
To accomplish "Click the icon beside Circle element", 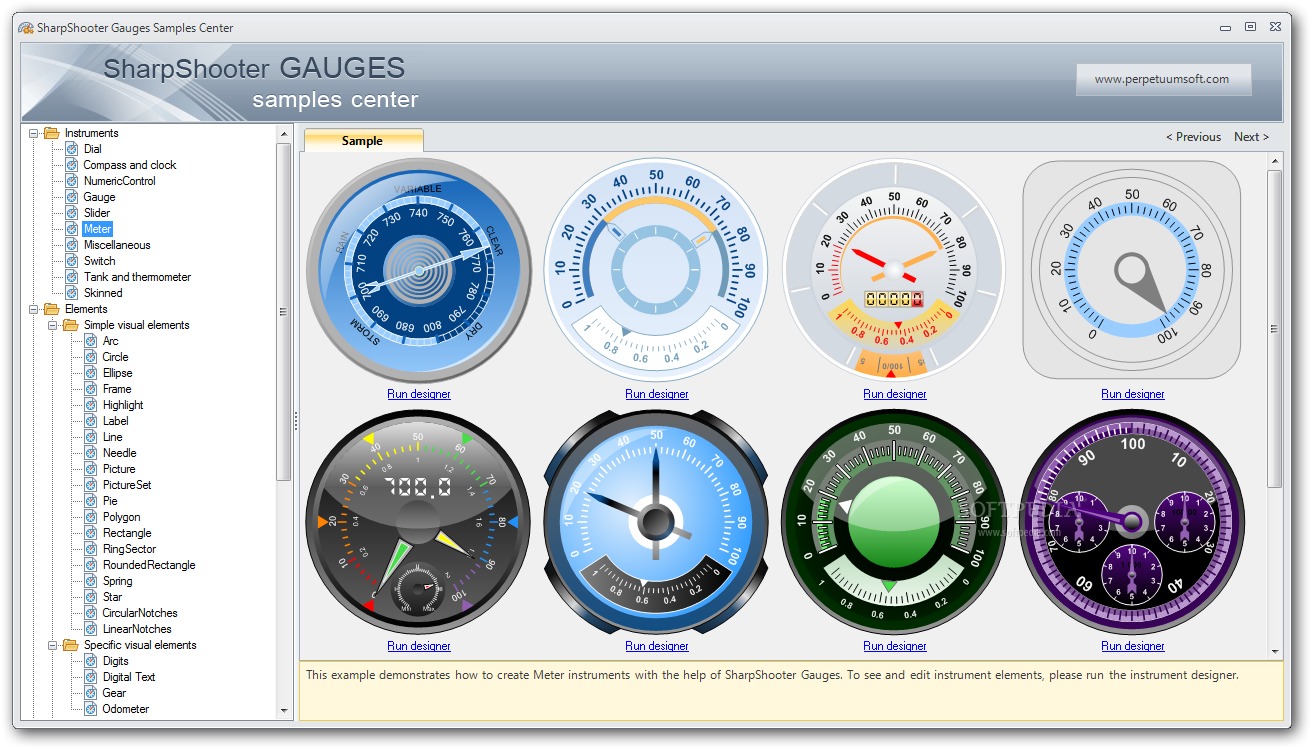I will 91,357.
